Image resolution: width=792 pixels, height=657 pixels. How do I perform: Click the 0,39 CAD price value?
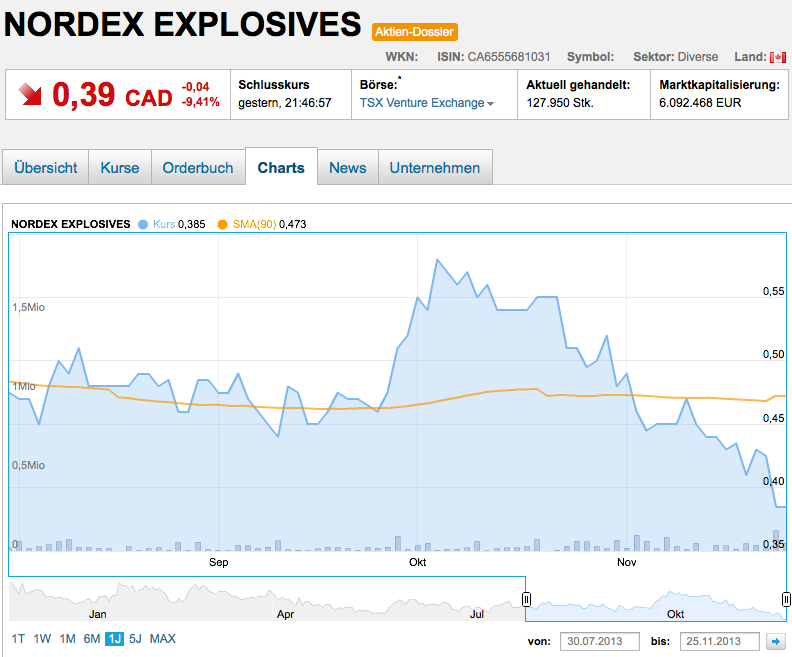[112, 95]
